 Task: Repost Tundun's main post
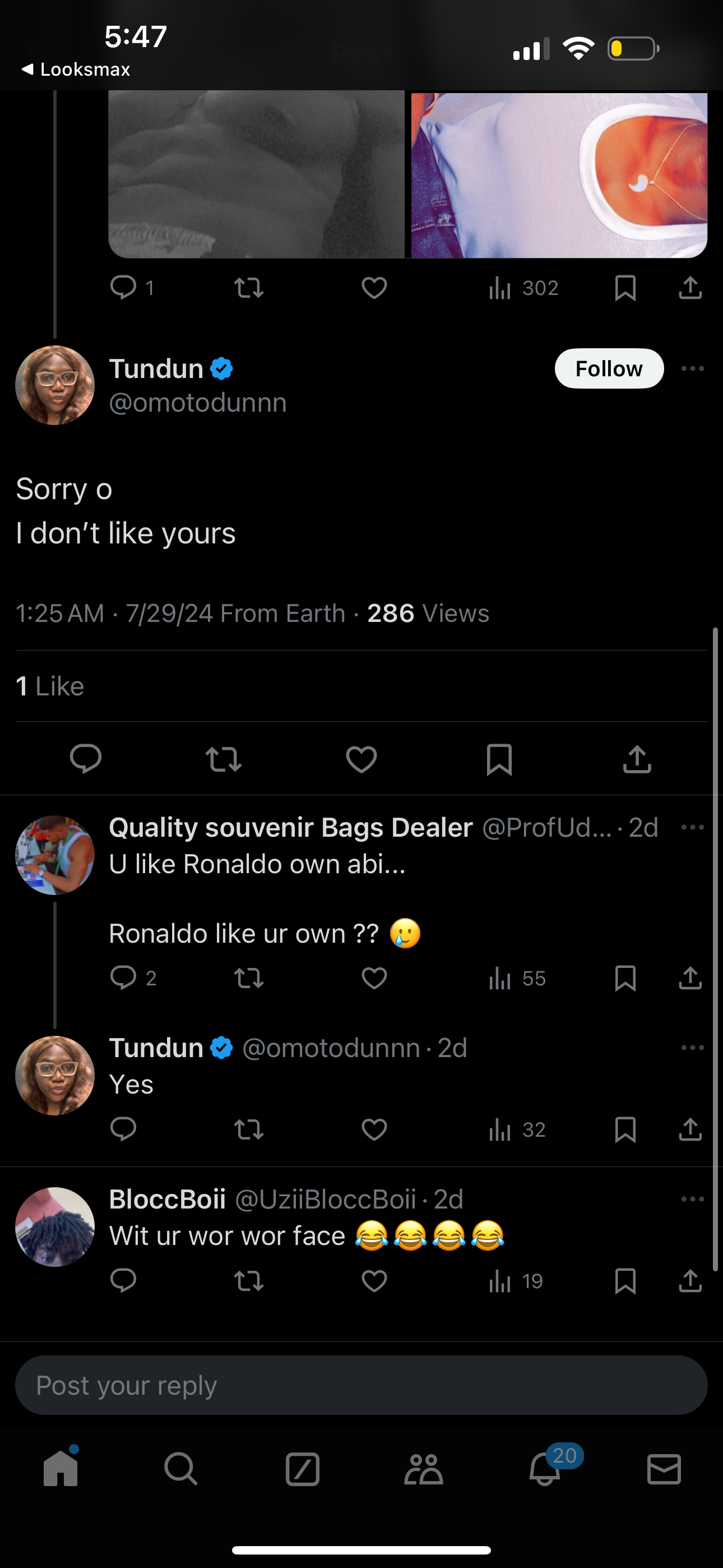tap(224, 759)
